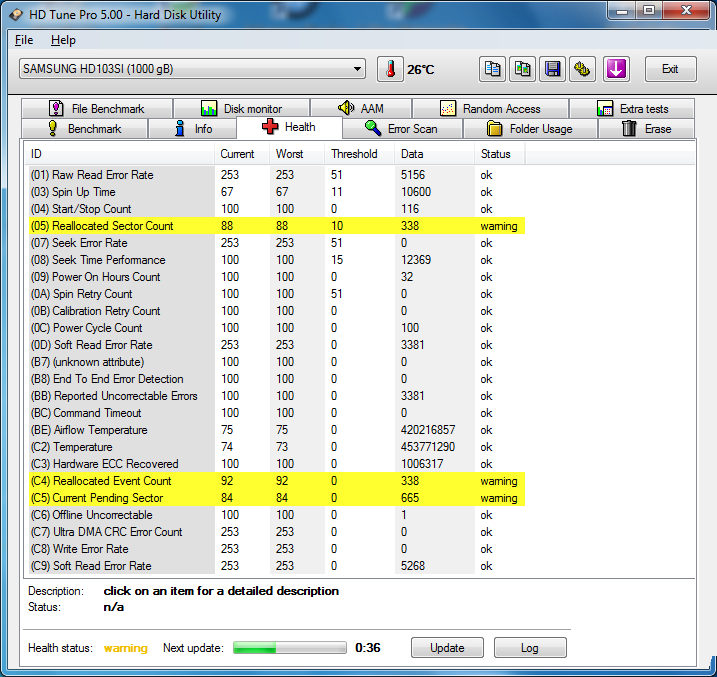Select the Command Timeout row
Viewport: 717px width, 677px height.
coord(277,413)
